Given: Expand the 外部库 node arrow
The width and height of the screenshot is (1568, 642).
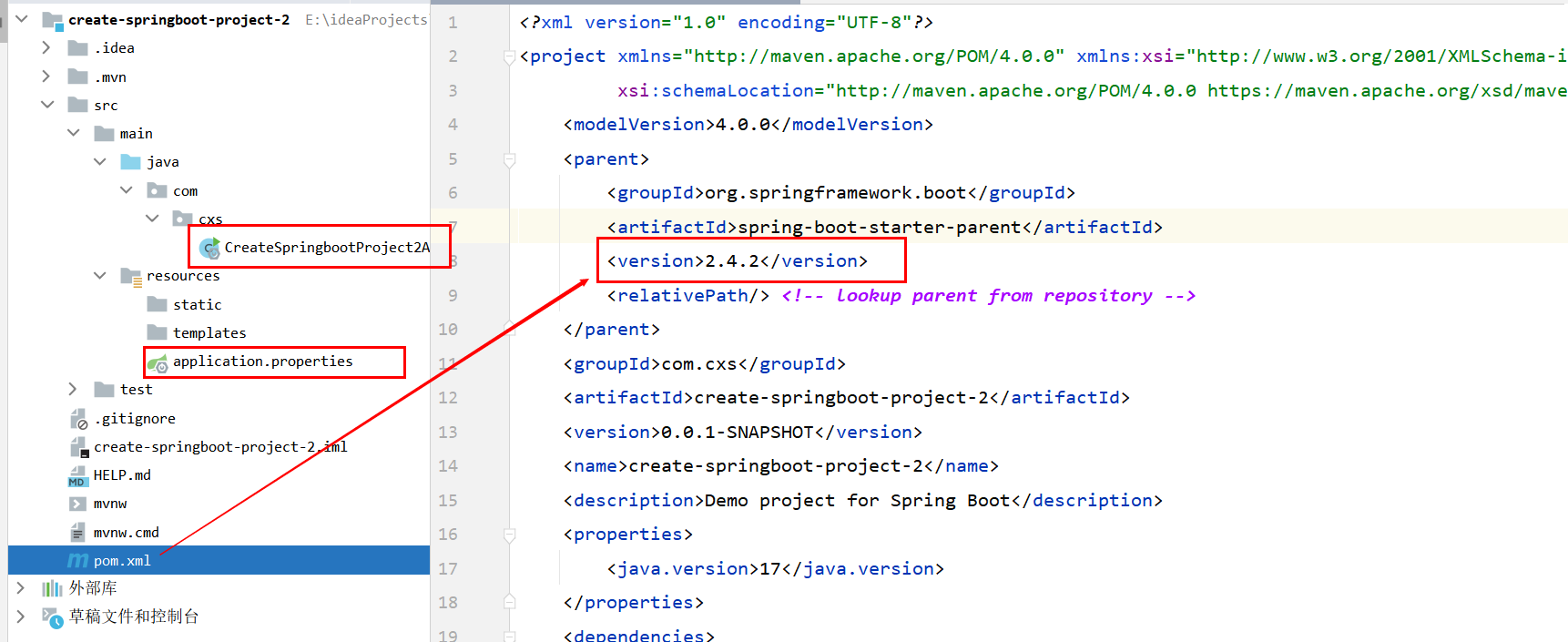Looking at the screenshot, I should 22,588.
